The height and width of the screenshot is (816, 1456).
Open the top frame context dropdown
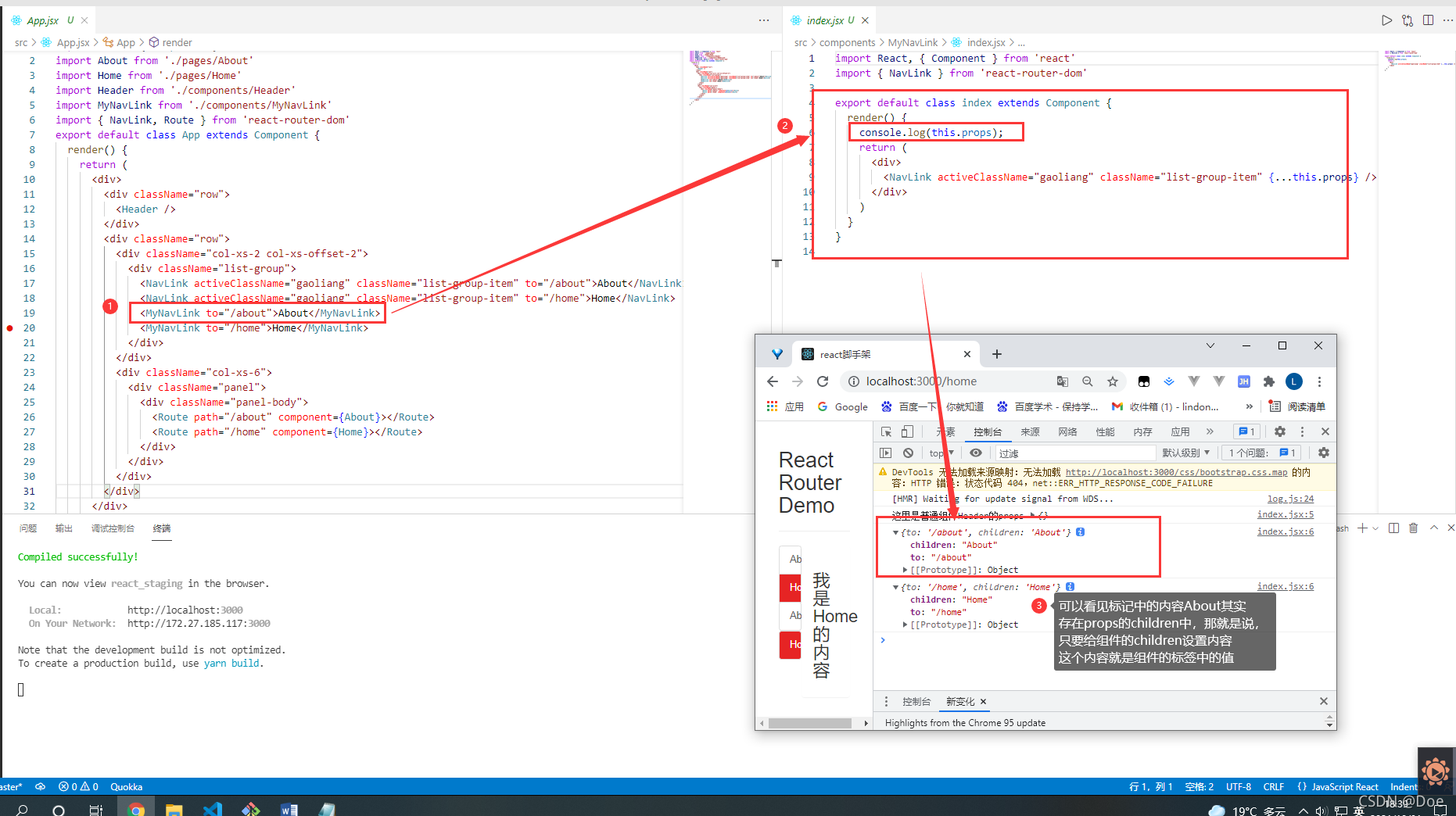tap(941, 452)
